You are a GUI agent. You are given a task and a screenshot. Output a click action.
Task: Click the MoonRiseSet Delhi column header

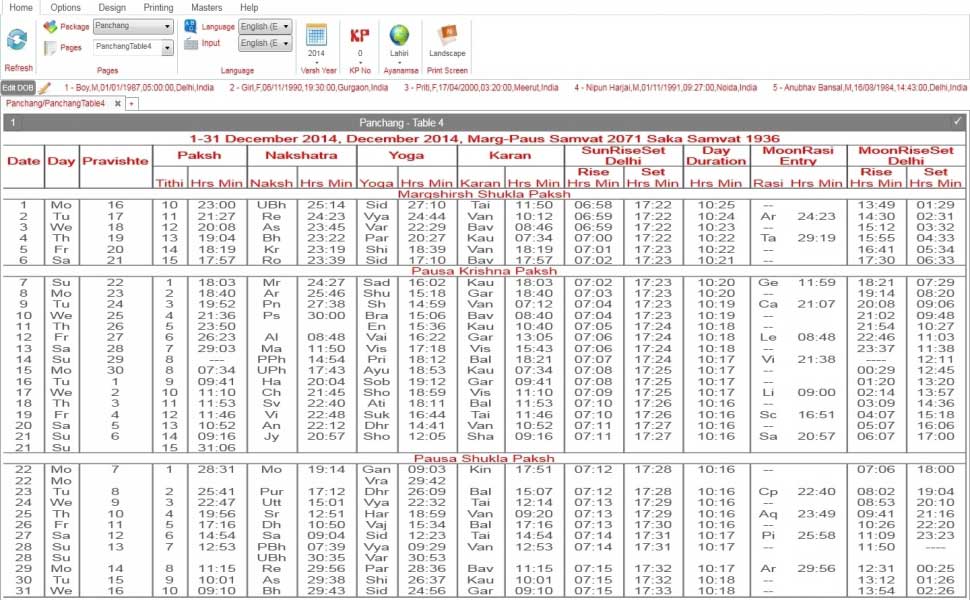(x=906, y=155)
